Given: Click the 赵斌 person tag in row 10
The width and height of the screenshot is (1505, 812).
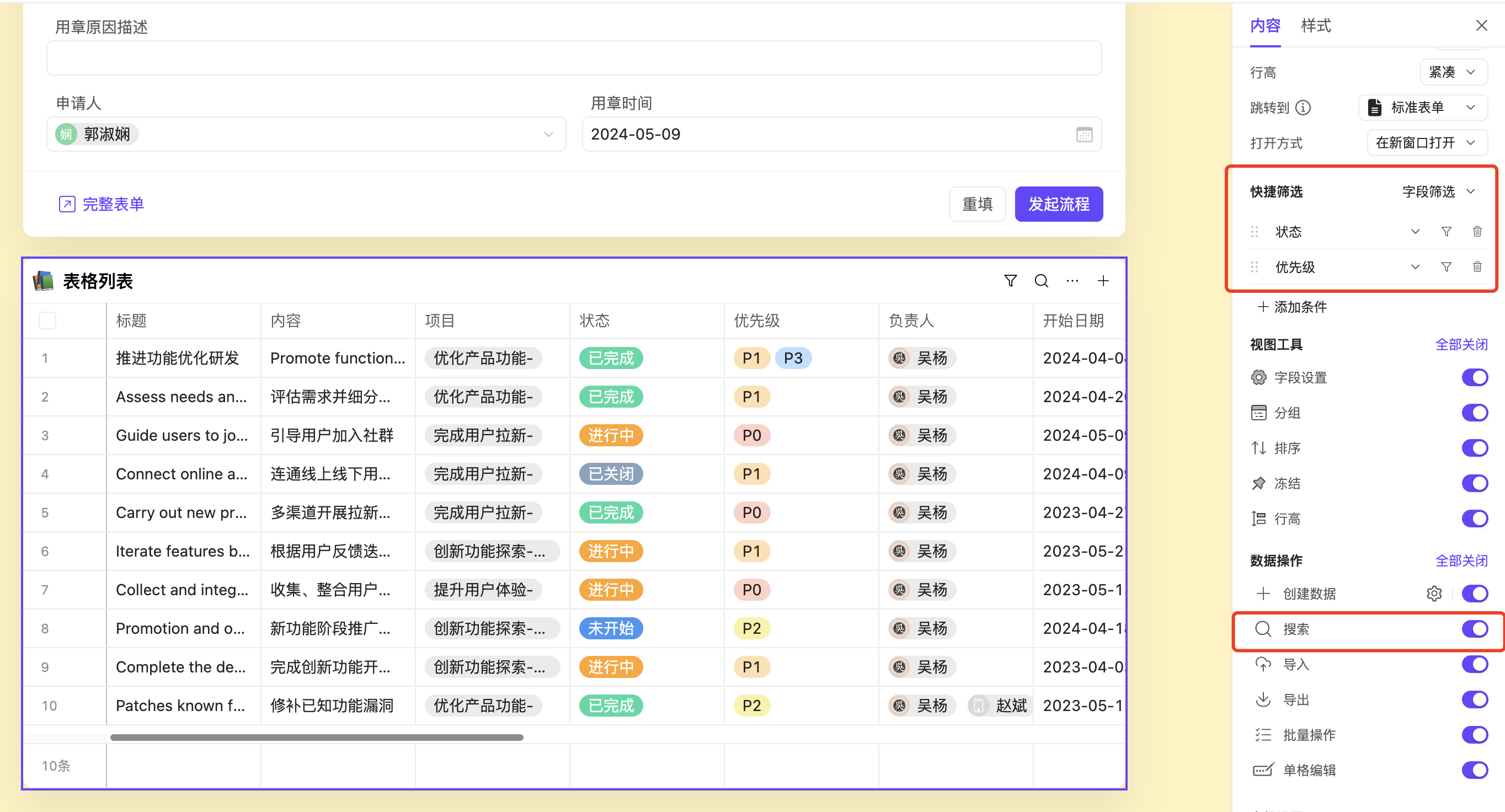Looking at the screenshot, I should coord(1000,706).
